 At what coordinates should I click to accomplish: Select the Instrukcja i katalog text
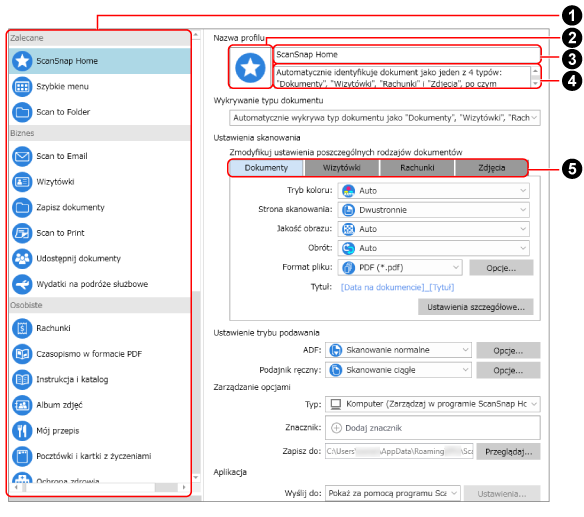[72, 380]
